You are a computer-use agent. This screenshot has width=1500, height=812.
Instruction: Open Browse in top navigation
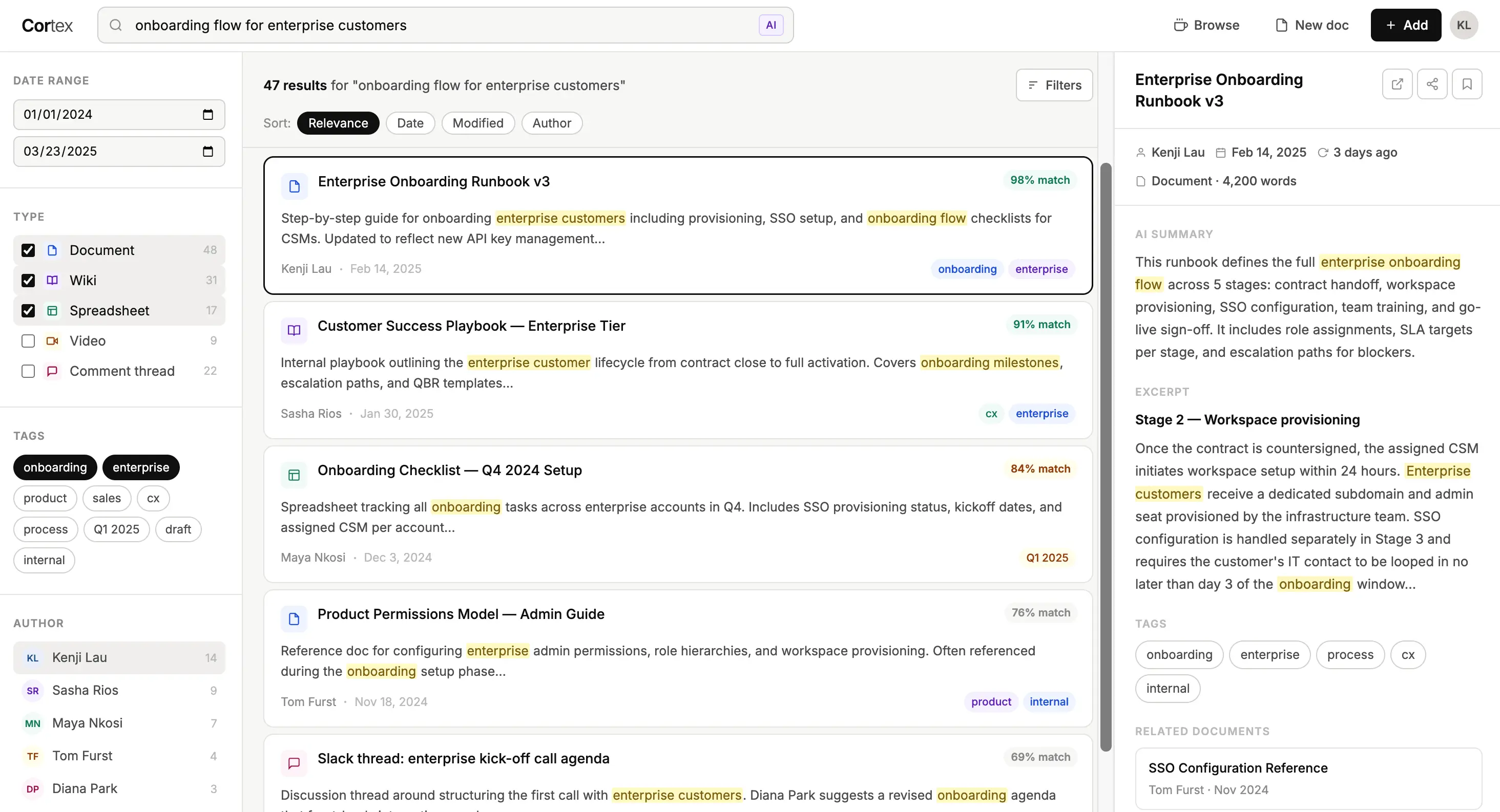(x=1206, y=25)
